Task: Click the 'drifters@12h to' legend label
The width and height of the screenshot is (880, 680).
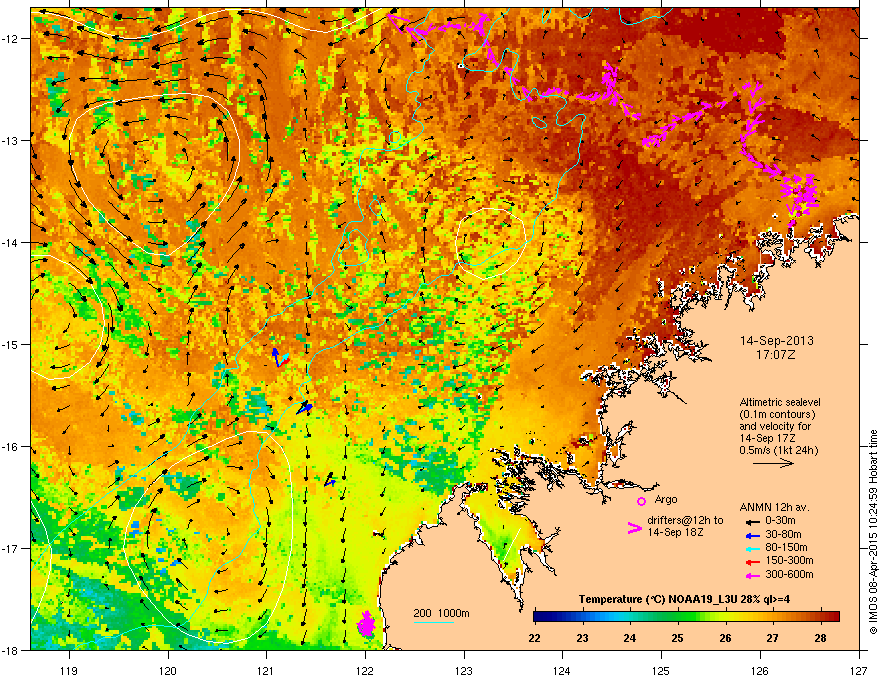Action: point(685,520)
